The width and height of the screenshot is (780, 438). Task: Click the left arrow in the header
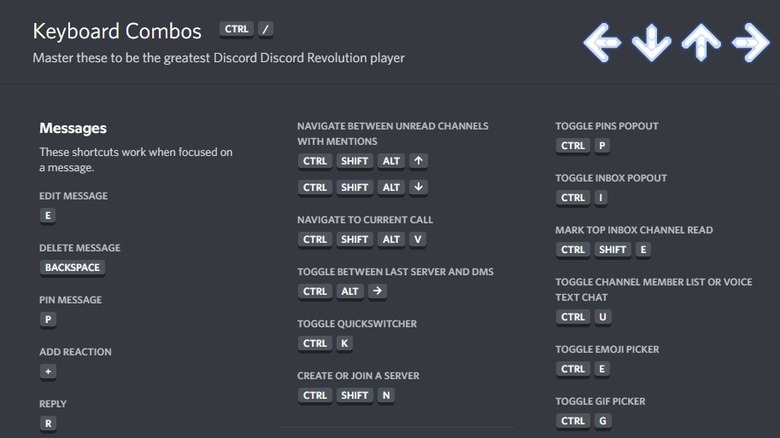pos(603,42)
